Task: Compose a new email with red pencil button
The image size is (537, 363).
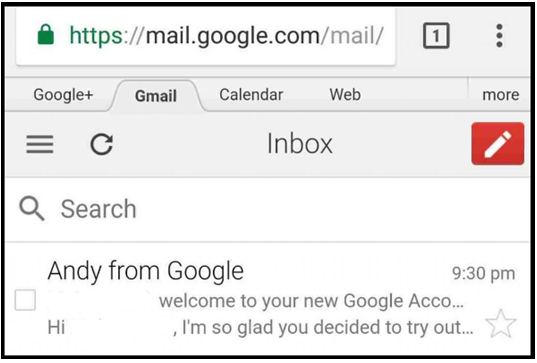Action: [x=497, y=143]
